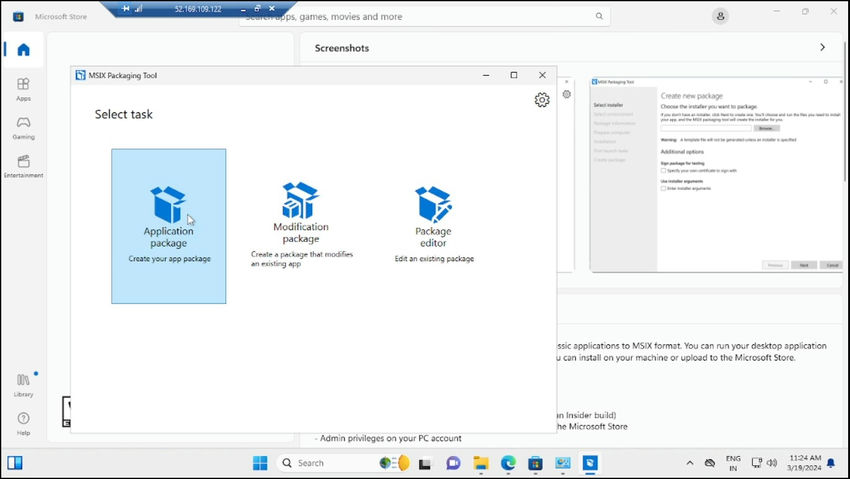Open the remote desktop app on taskbar
Image resolution: width=850 pixels, height=479 pixels.
(563, 463)
